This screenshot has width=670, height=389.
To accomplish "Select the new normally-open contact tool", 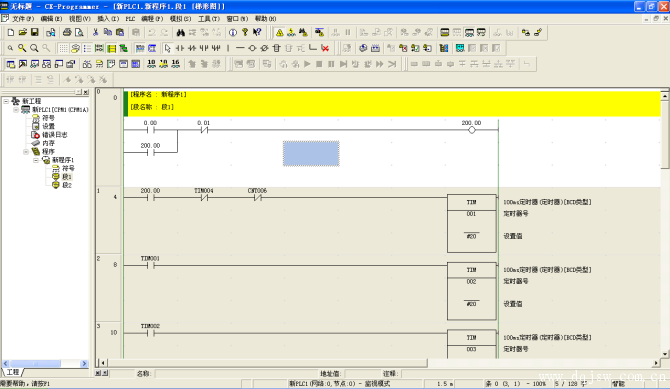I will pos(180,48).
